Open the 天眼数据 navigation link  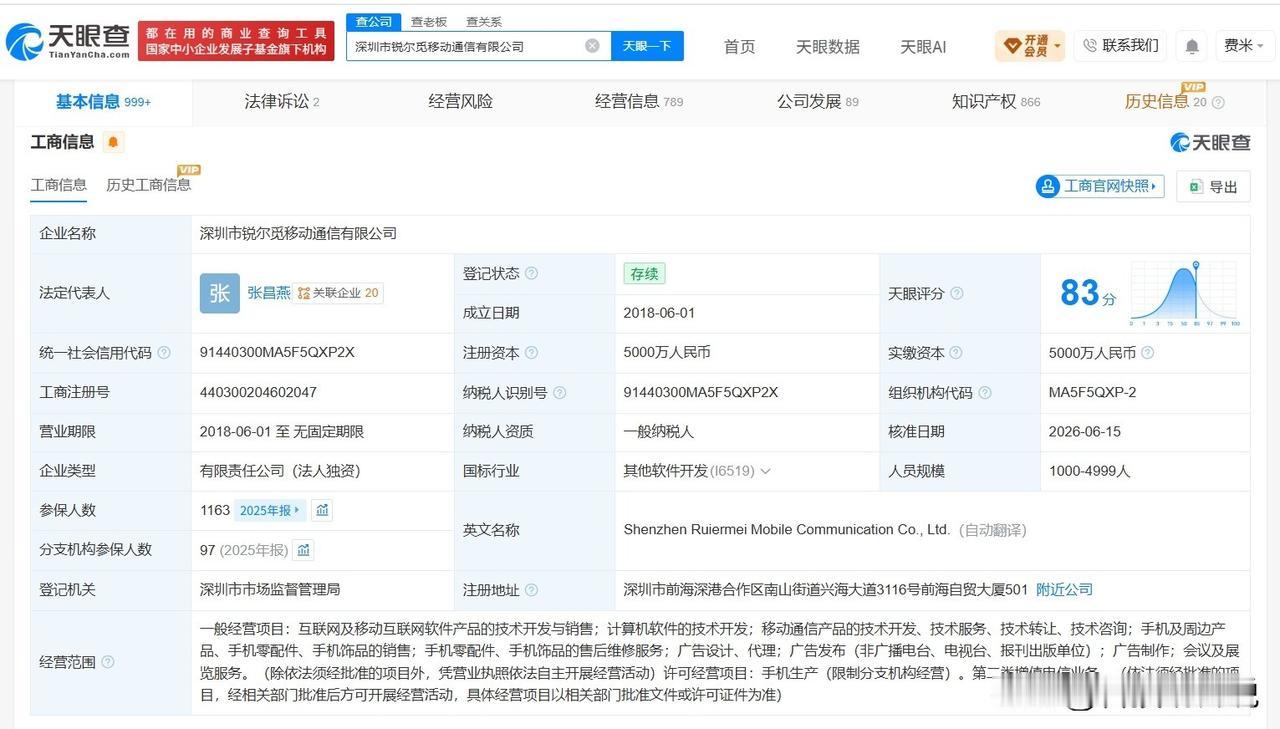point(828,46)
